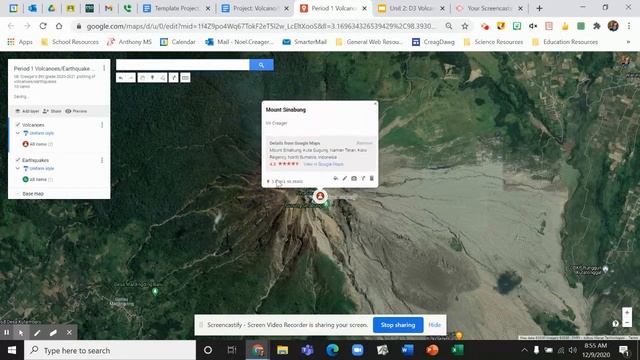This screenshot has height=360, width=640.
Task: Switch to Template Project browser tab
Action: [177, 8]
